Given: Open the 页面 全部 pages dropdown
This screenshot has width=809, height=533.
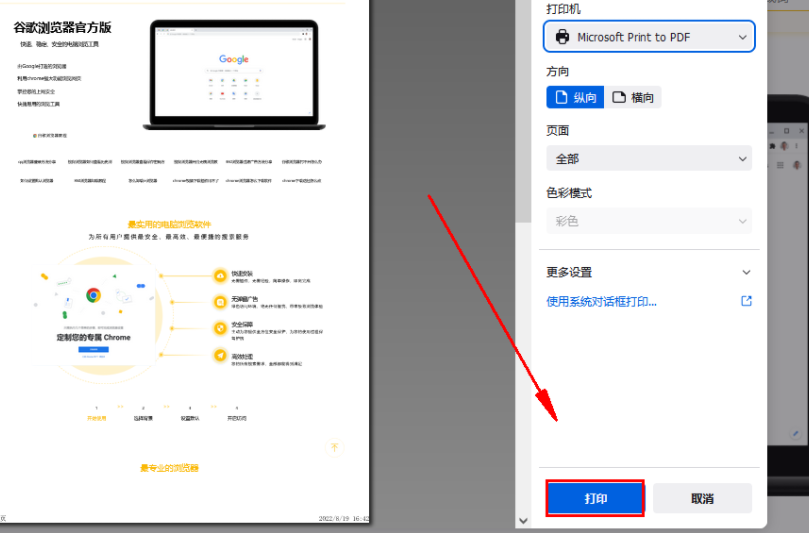Looking at the screenshot, I should tap(649, 158).
